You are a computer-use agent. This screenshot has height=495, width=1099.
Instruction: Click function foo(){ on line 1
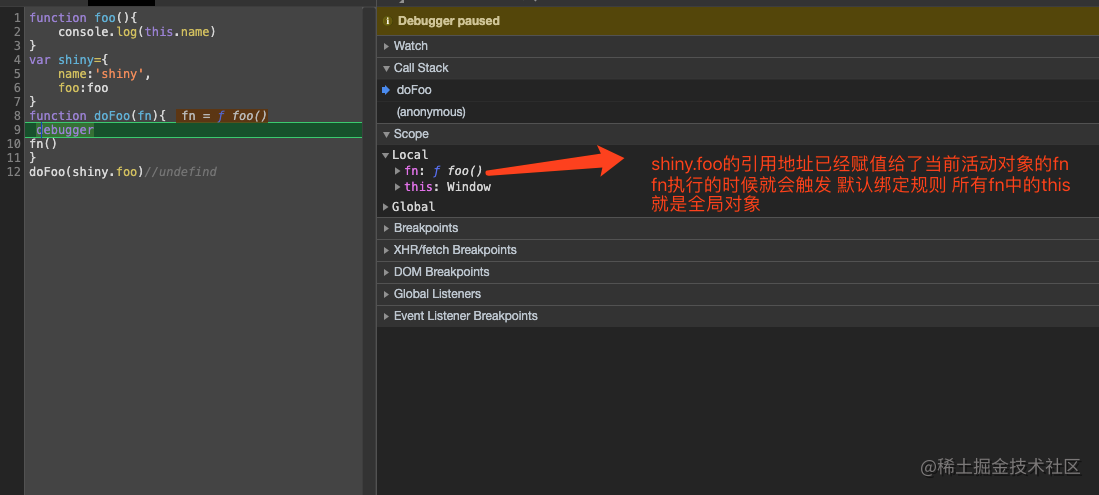point(83,18)
